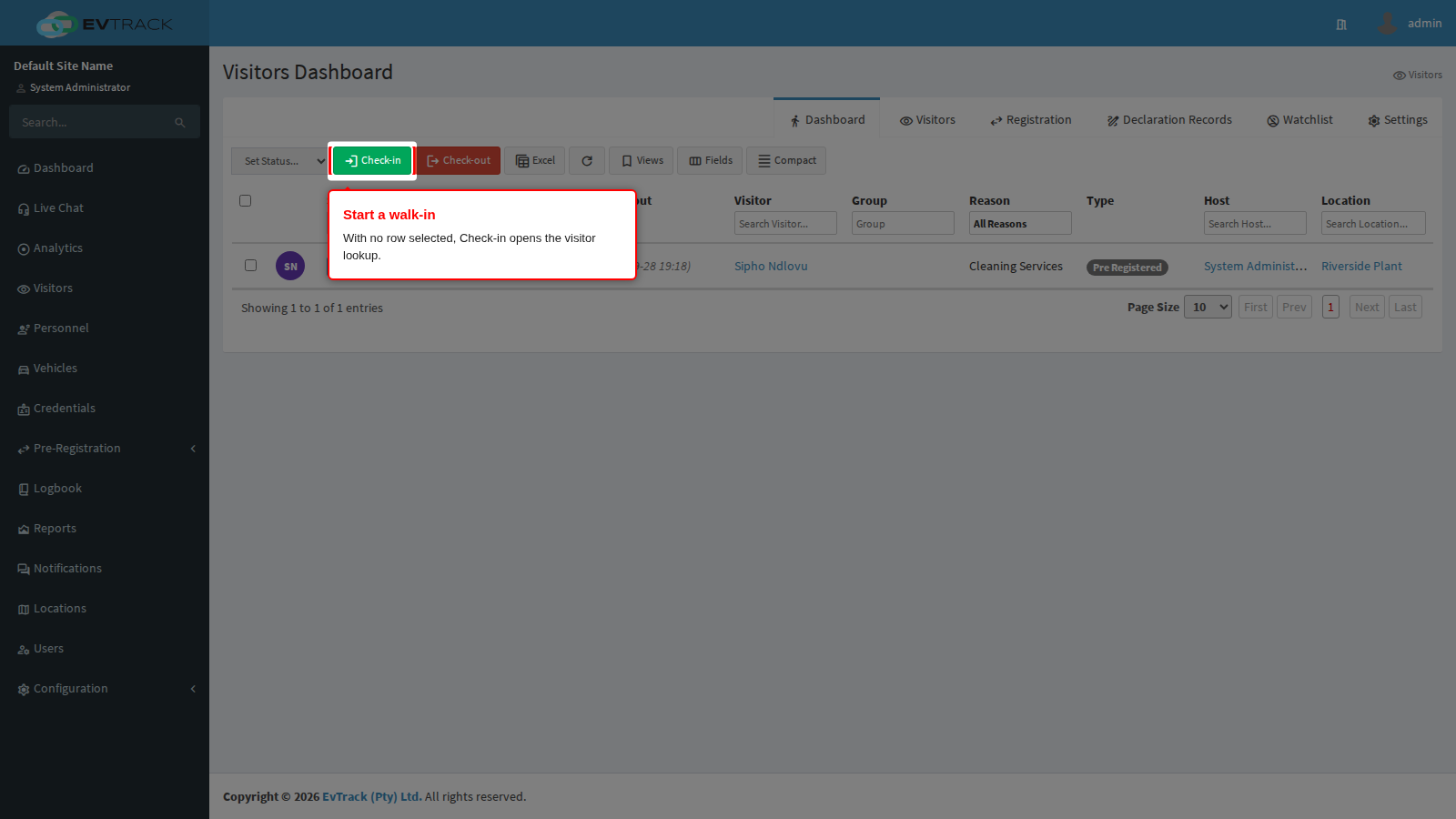Open the EvTrack (Pty) Ltd. footer link
The image size is (1456, 819).
point(371,797)
